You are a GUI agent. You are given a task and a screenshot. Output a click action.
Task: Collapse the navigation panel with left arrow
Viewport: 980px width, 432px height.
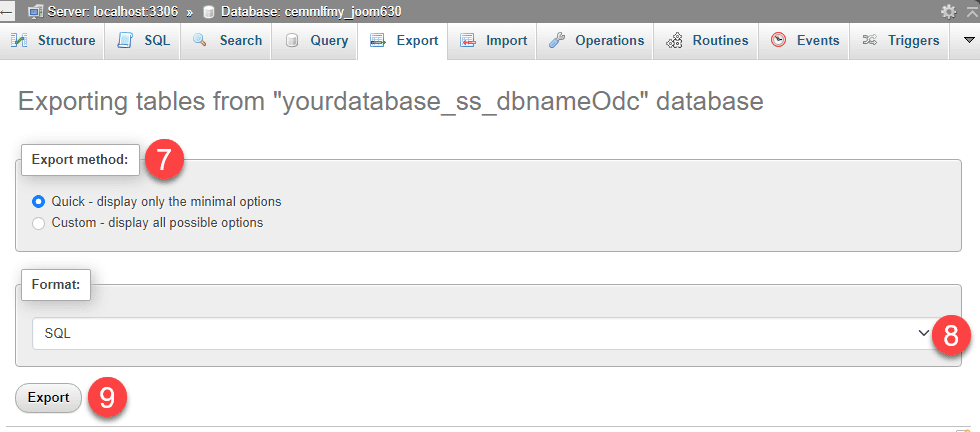[x=6, y=11]
